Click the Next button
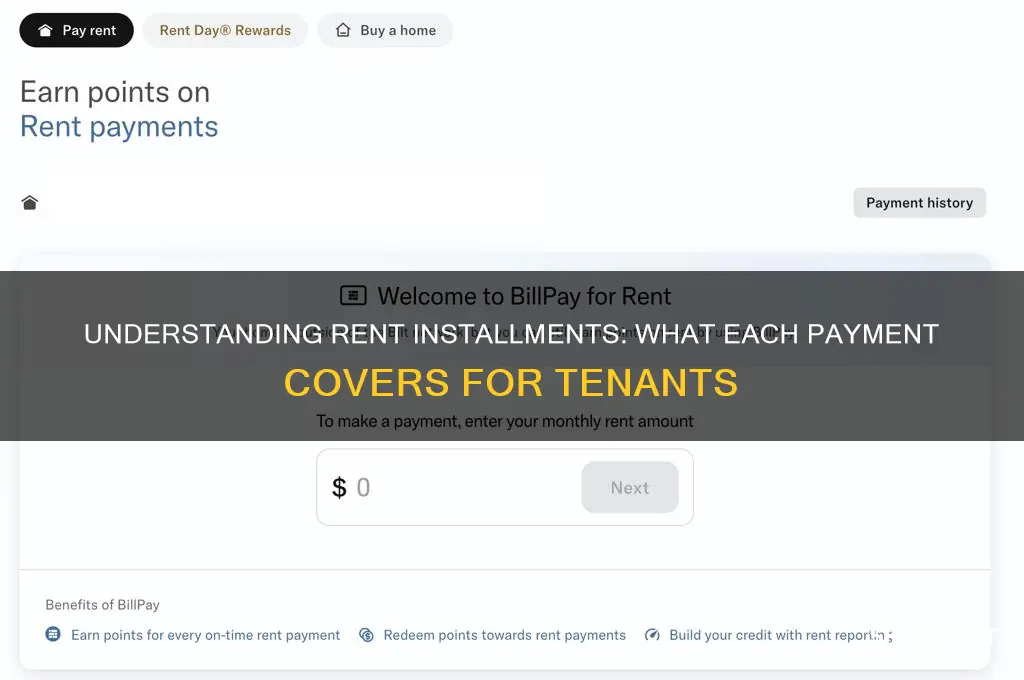The width and height of the screenshot is (1024, 680). coord(630,487)
